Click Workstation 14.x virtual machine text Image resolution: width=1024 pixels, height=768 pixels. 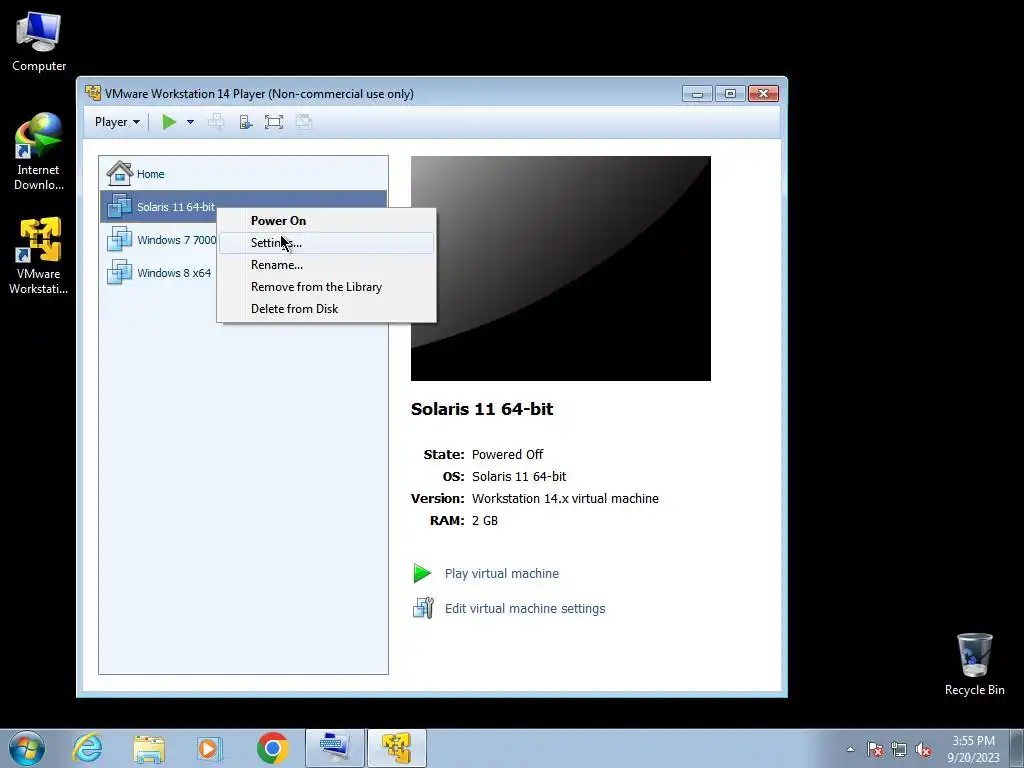point(565,498)
